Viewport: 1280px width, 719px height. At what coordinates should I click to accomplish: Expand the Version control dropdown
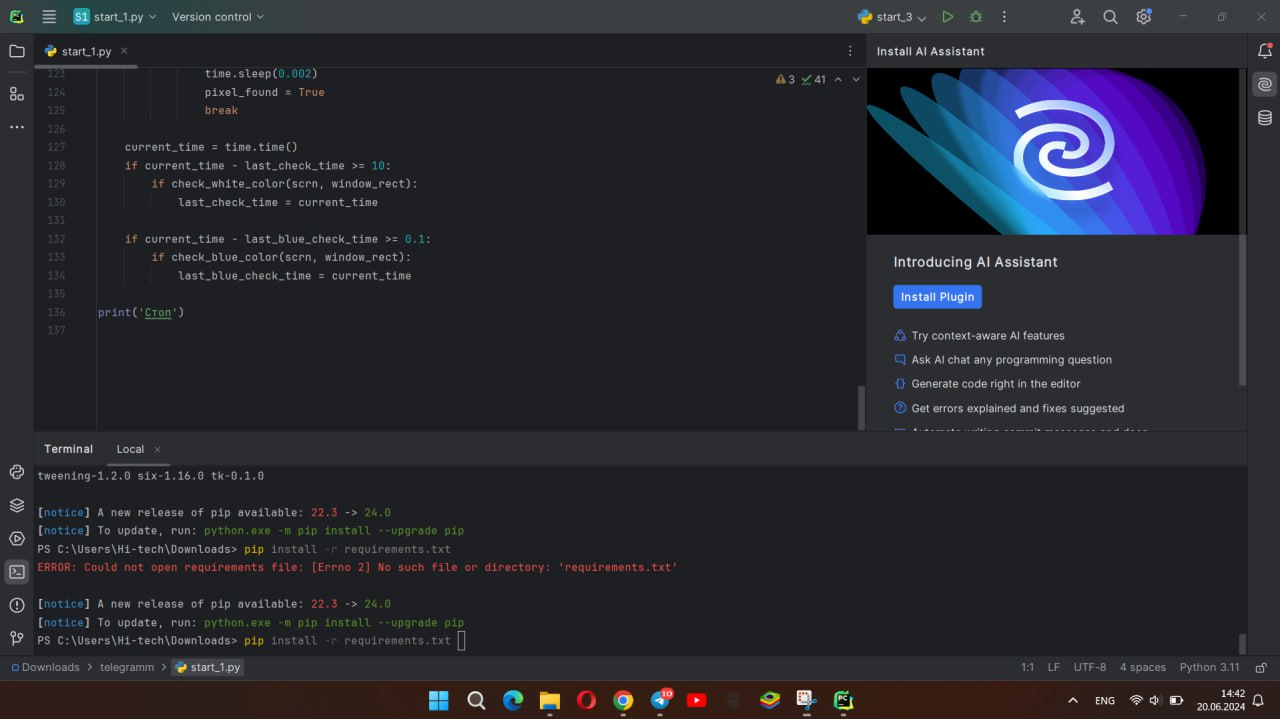pos(218,17)
